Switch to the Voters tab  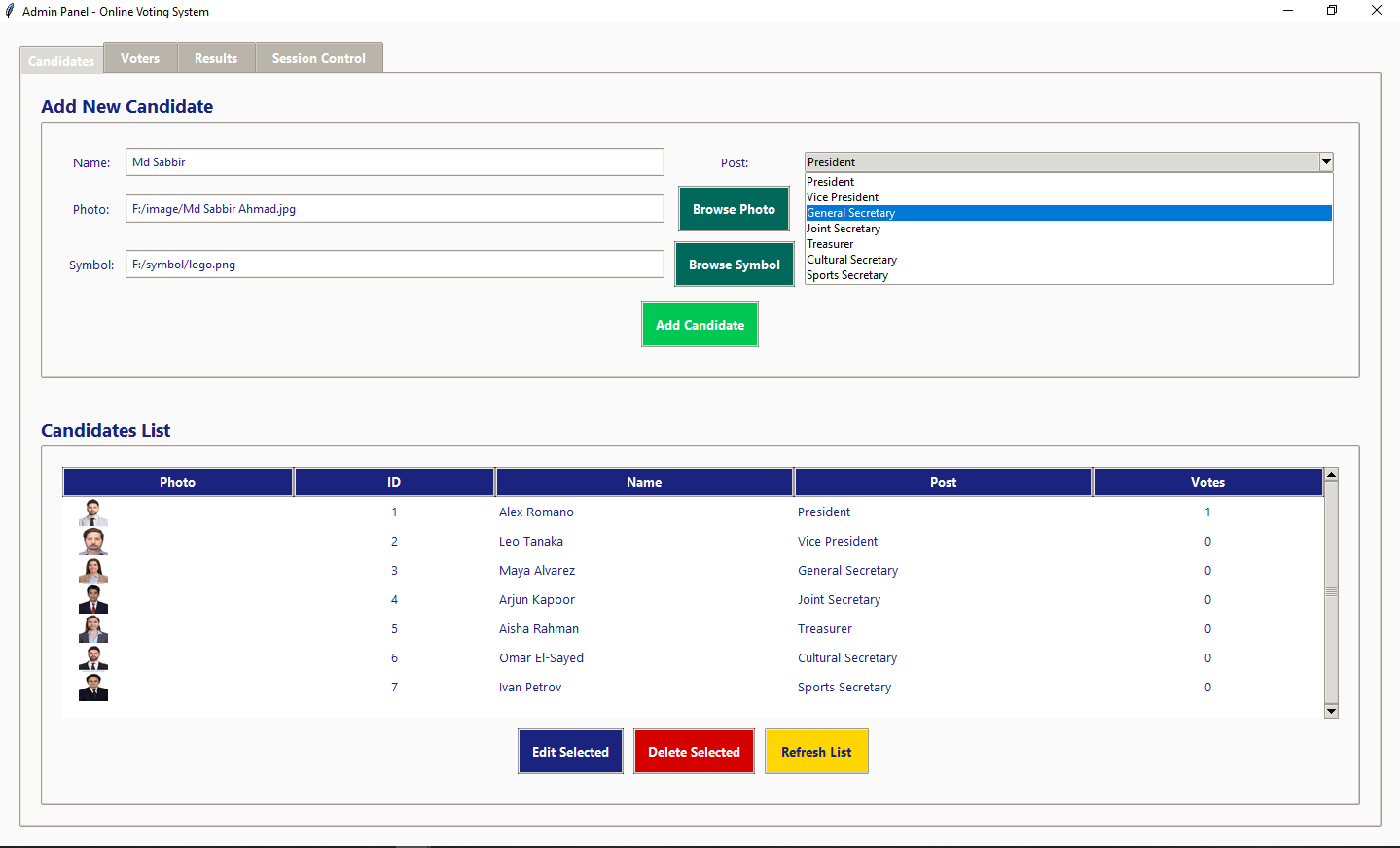140,57
